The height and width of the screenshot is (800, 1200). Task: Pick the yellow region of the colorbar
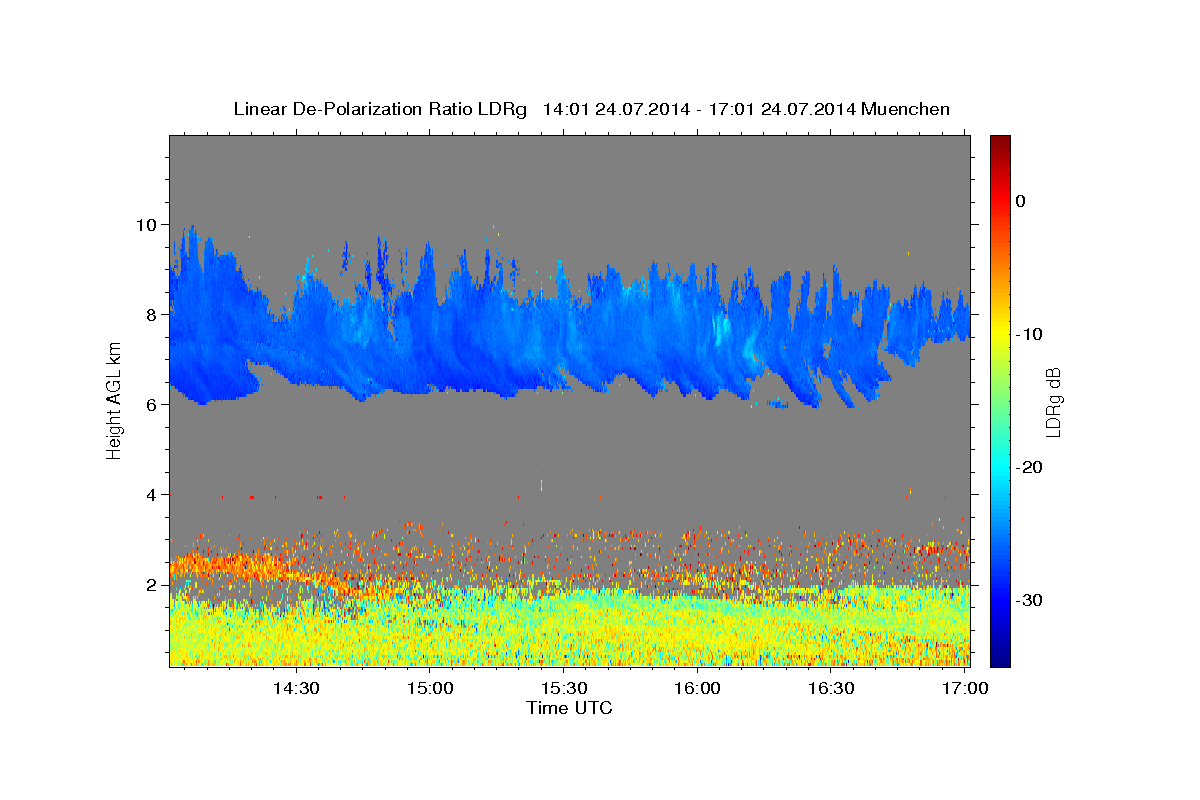tap(1000, 330)
